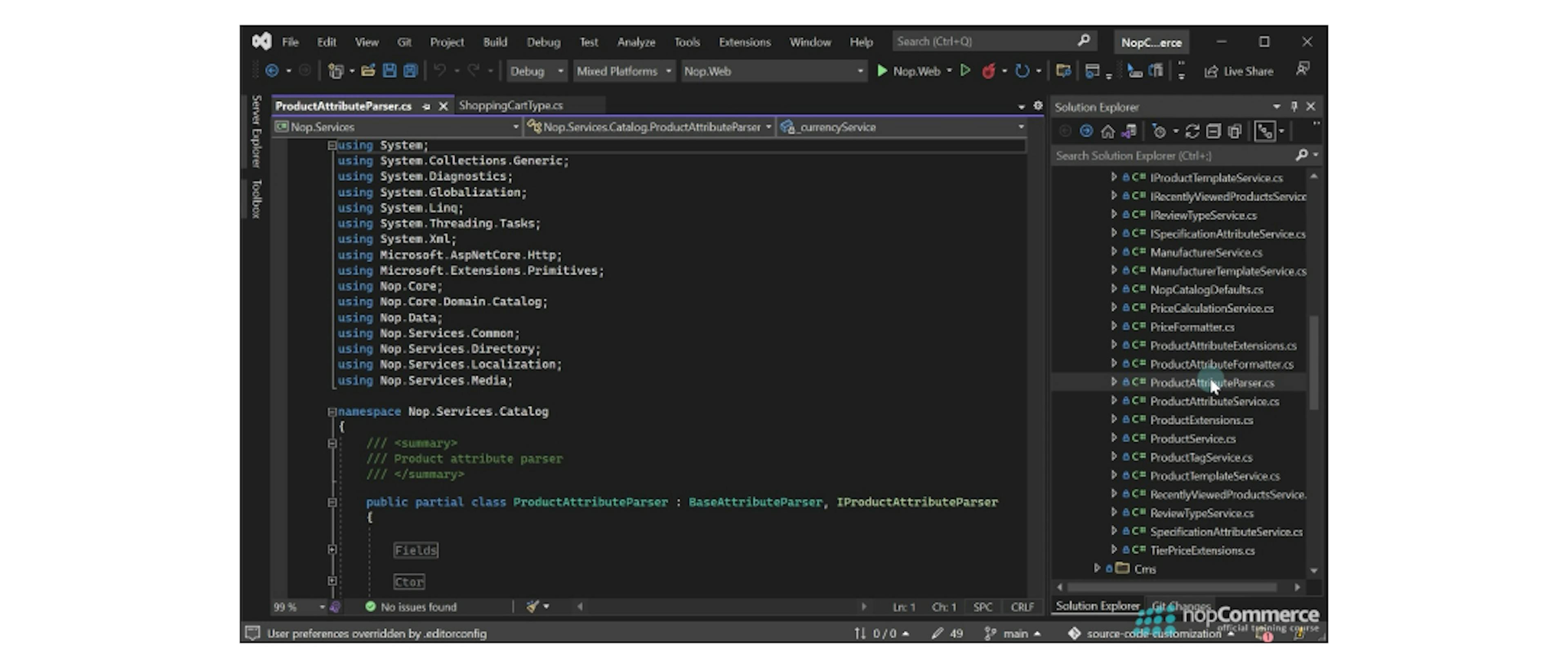
Task: Expand the Fields collapsed region
Action: [332, 549]
